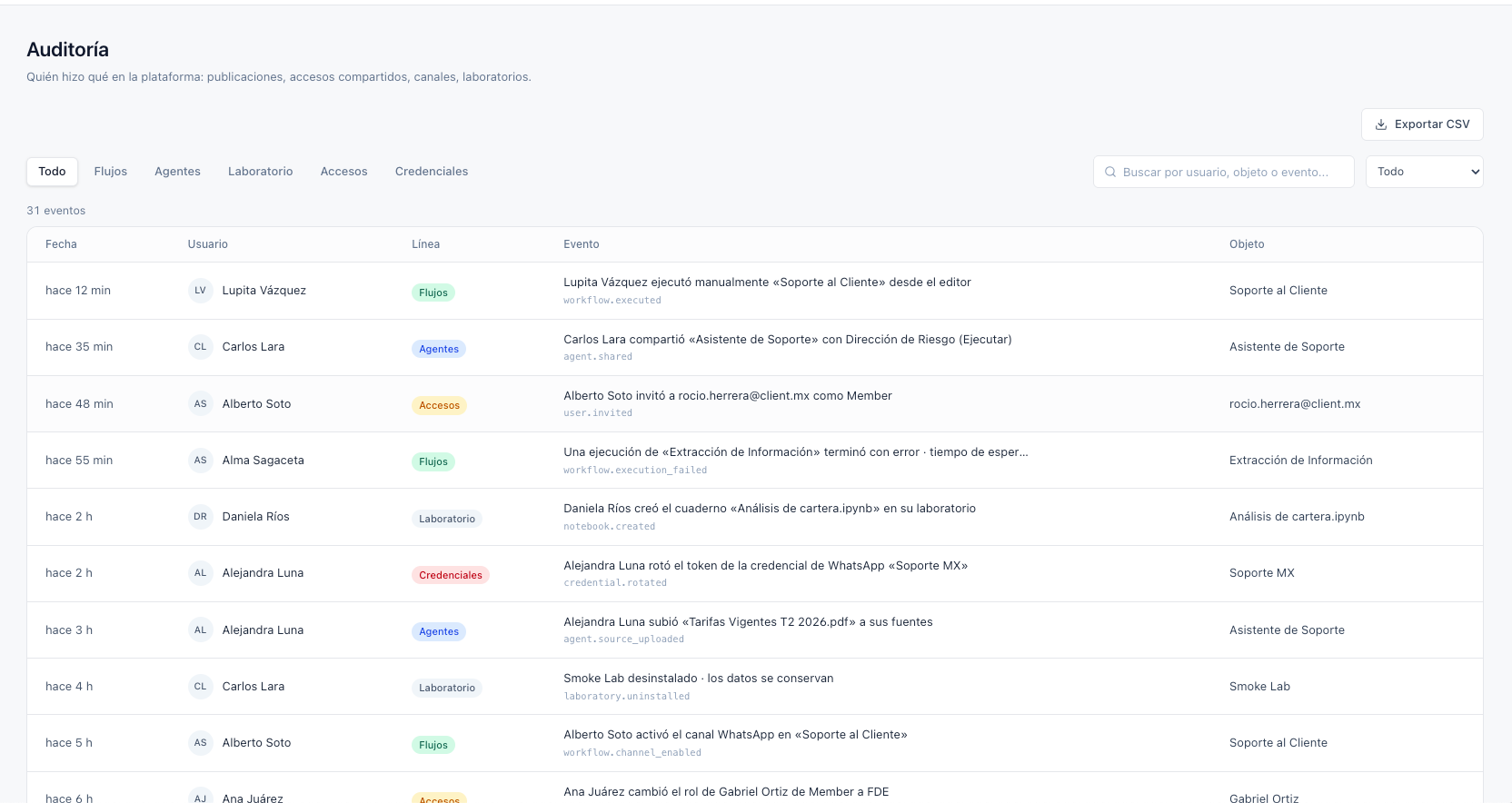Click Alberto Soto name in invitó row

click(x=256, y=404)
